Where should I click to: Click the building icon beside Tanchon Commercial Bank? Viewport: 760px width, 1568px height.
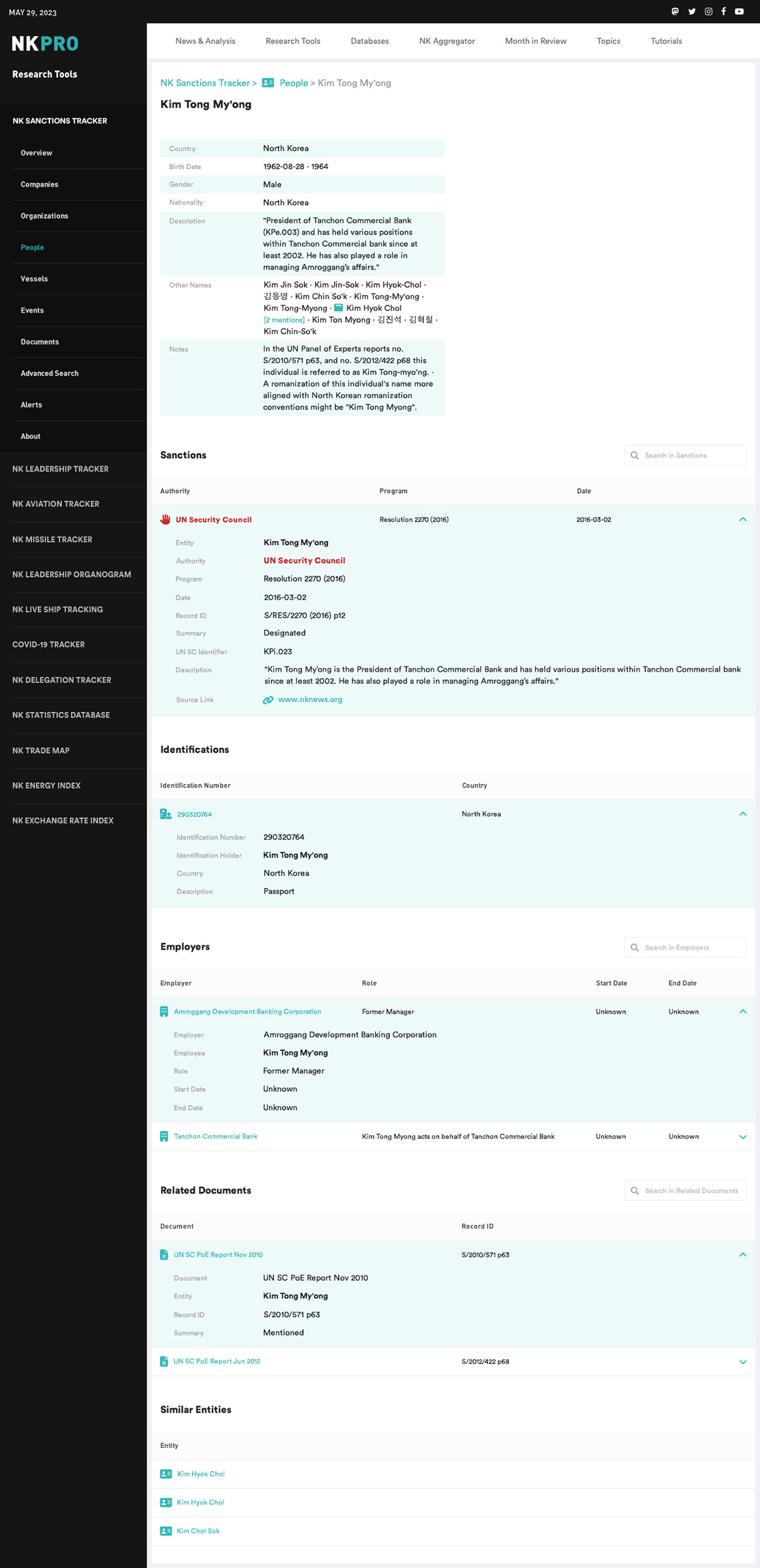point(163,1136)
